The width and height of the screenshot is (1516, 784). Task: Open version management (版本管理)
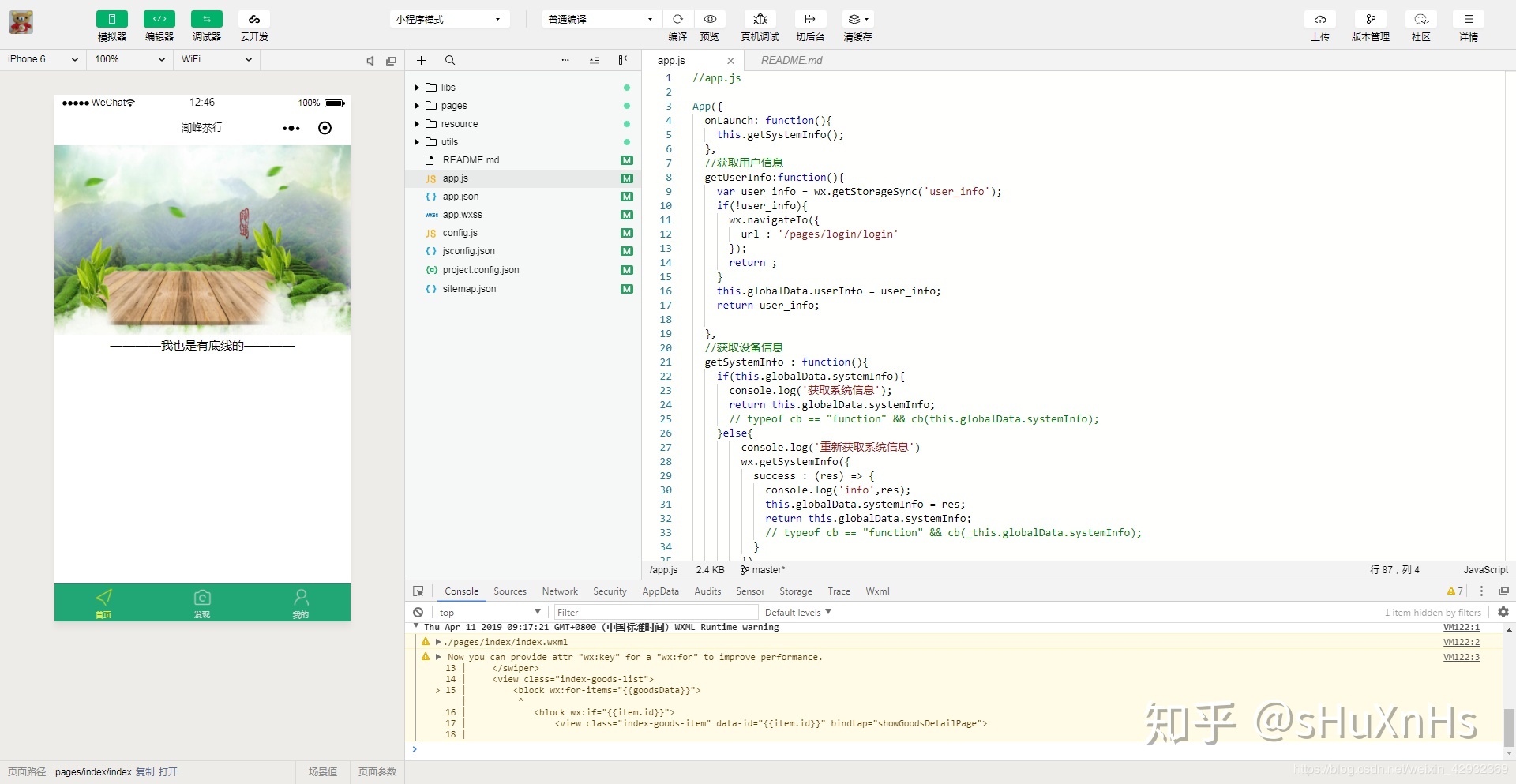[1371, 19]
